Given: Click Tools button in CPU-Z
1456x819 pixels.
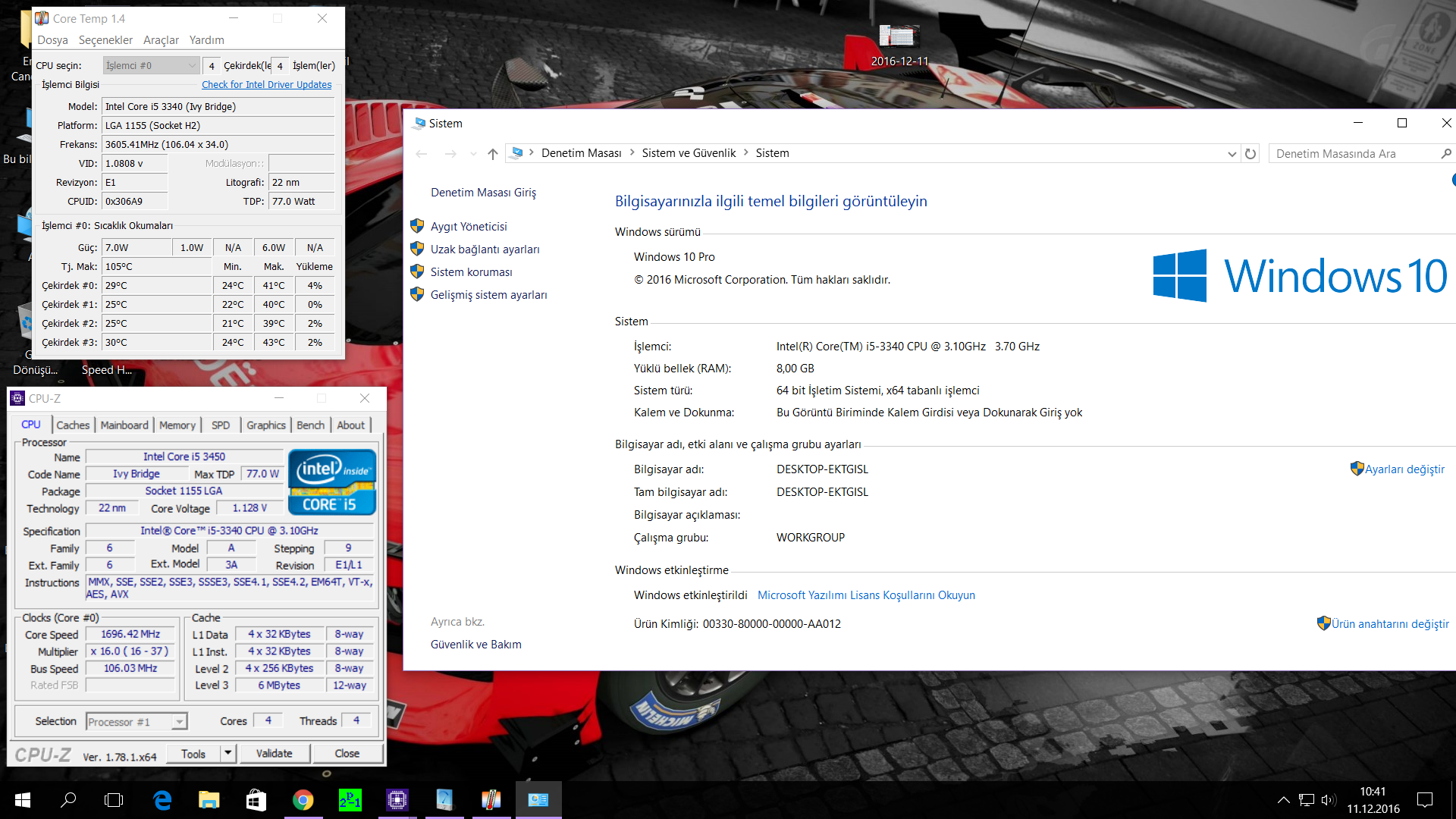Looking at the screenshot, I should [x=193, y=754].
